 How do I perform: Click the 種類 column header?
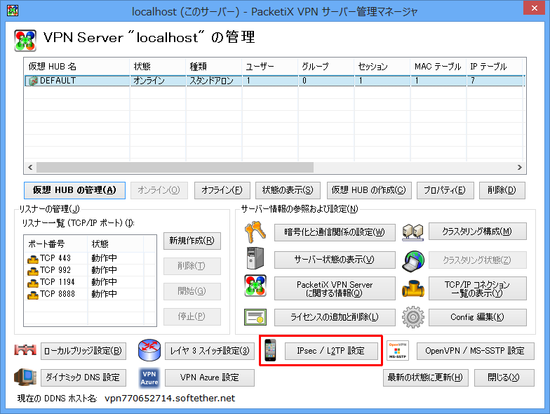pos(214,66)
